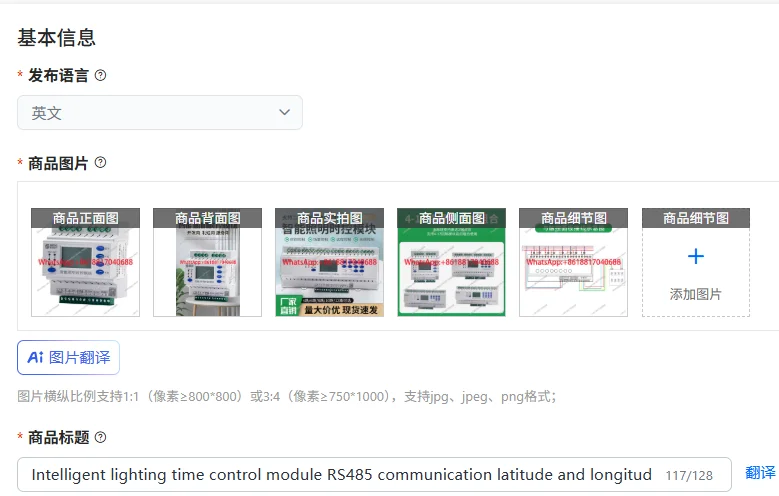Select the 商品正面图 product thumbnail
Screen dimensions: 779x496
(x=85, y=262)
